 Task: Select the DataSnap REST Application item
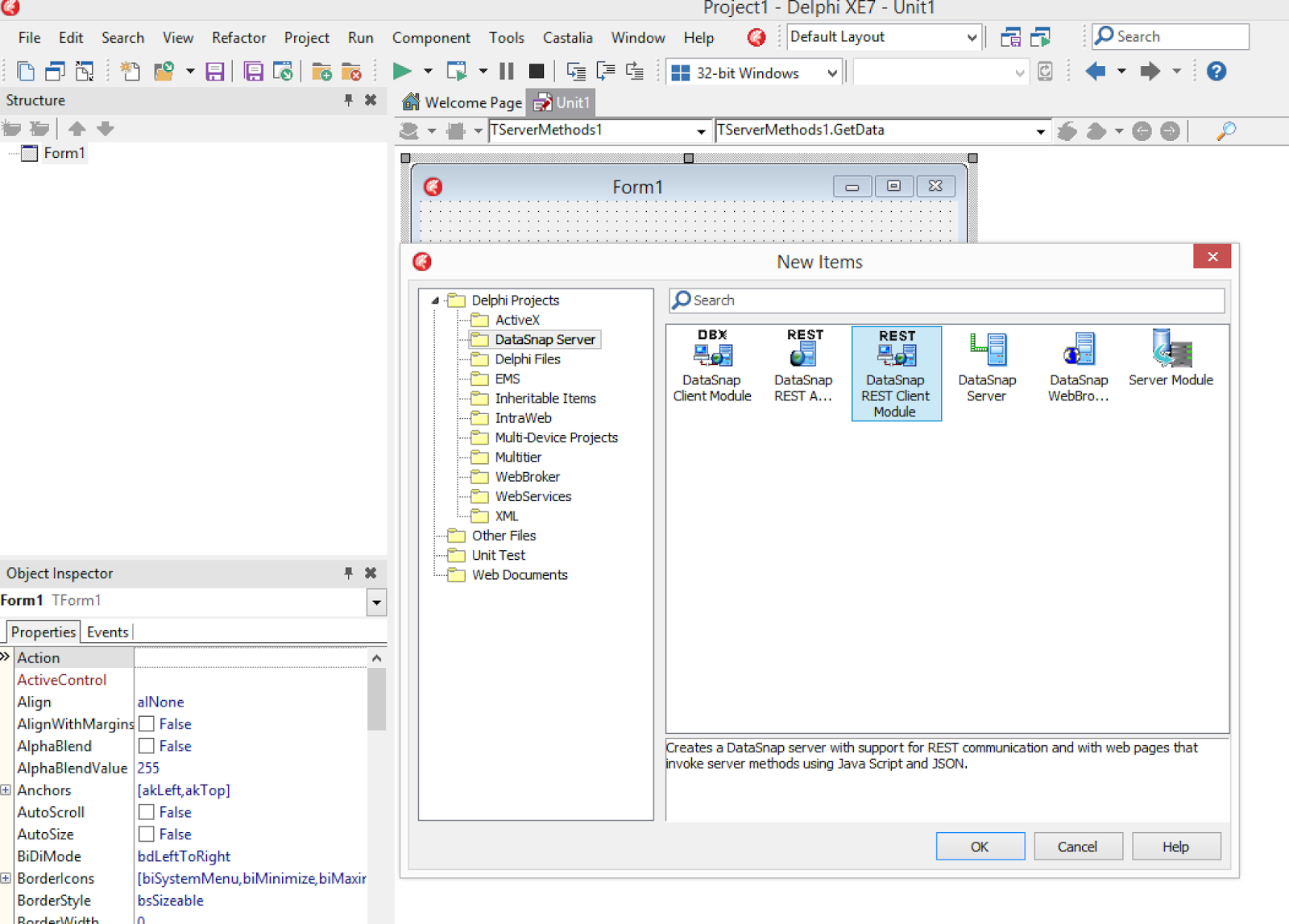(803, 367)
